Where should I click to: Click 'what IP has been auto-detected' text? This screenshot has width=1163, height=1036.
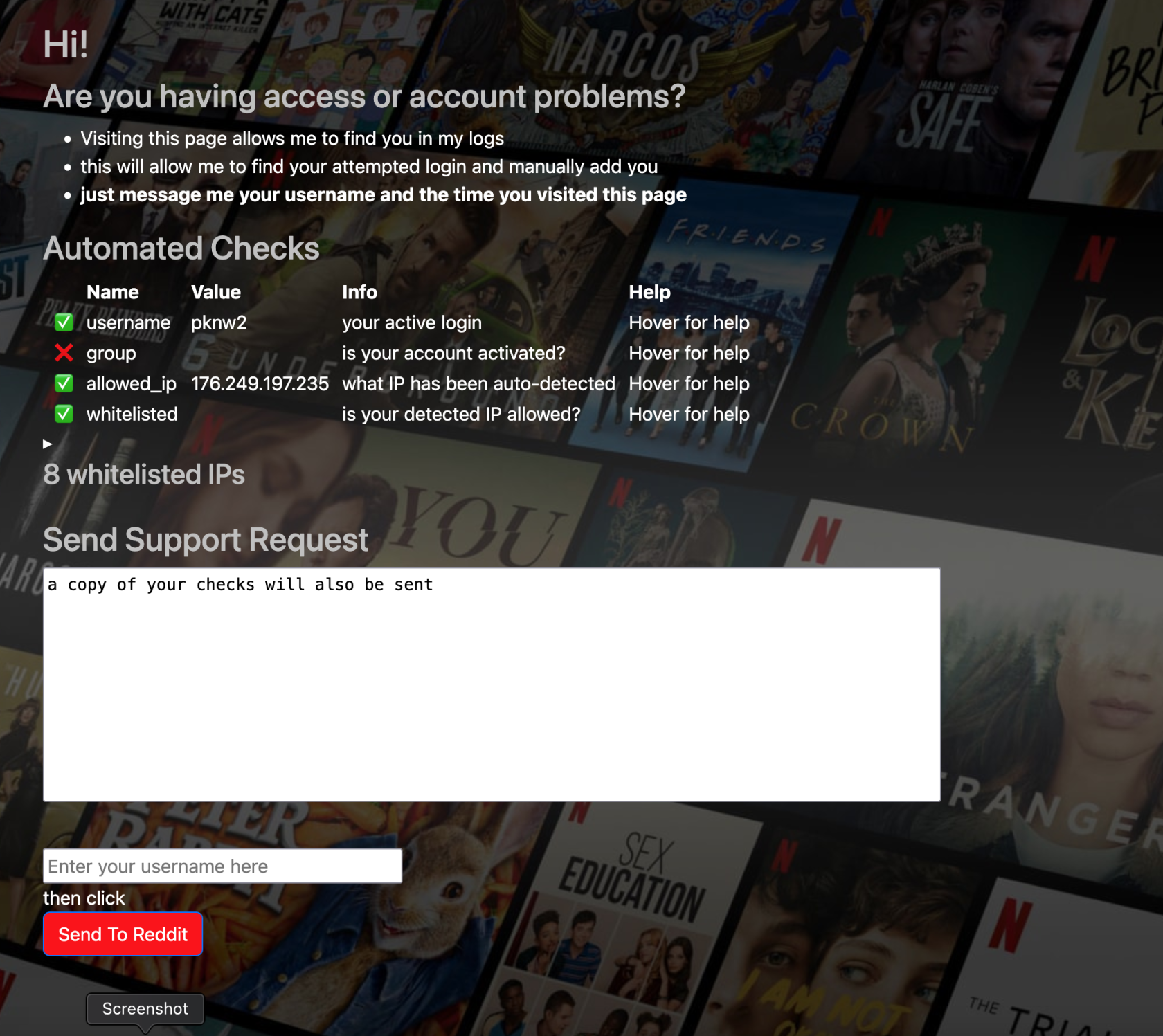pos(478,383)
